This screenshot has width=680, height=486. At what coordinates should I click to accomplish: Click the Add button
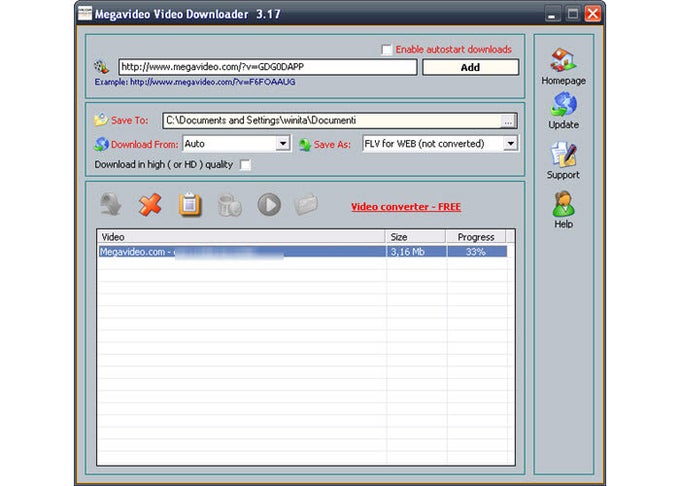pos(470,67)
